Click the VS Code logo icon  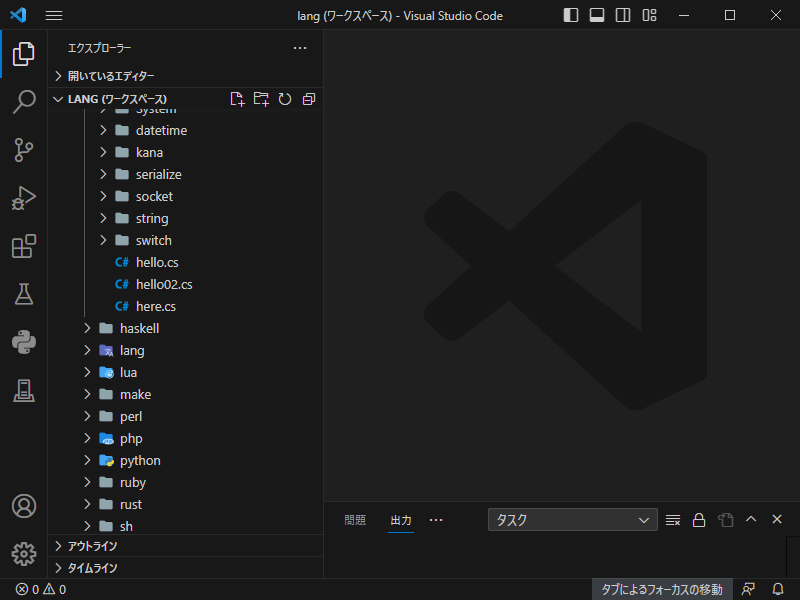18,15
